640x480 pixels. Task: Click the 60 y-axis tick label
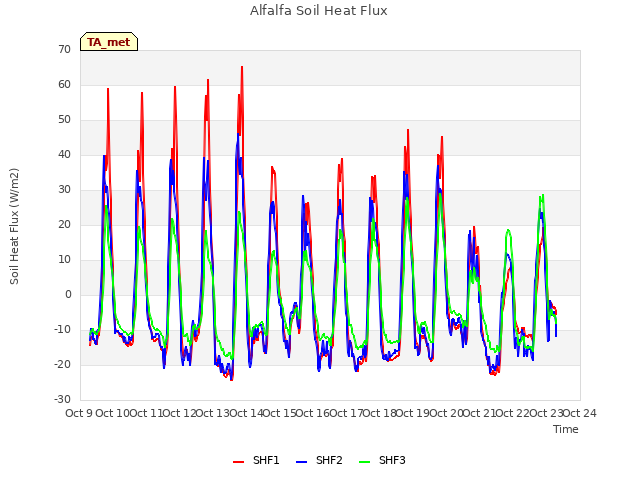tap(64, 84)
